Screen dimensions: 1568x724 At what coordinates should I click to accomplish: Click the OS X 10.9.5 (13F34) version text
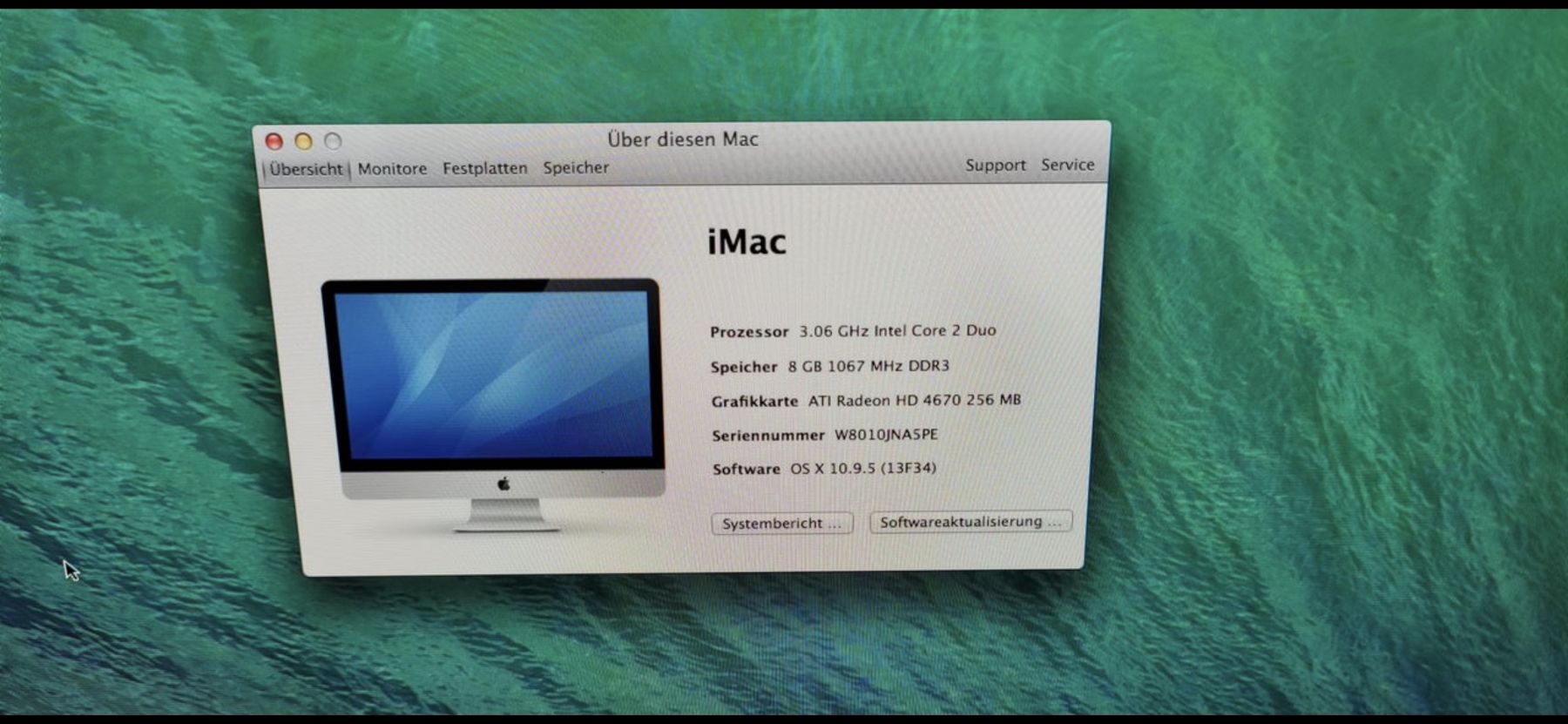coord(863,468)
